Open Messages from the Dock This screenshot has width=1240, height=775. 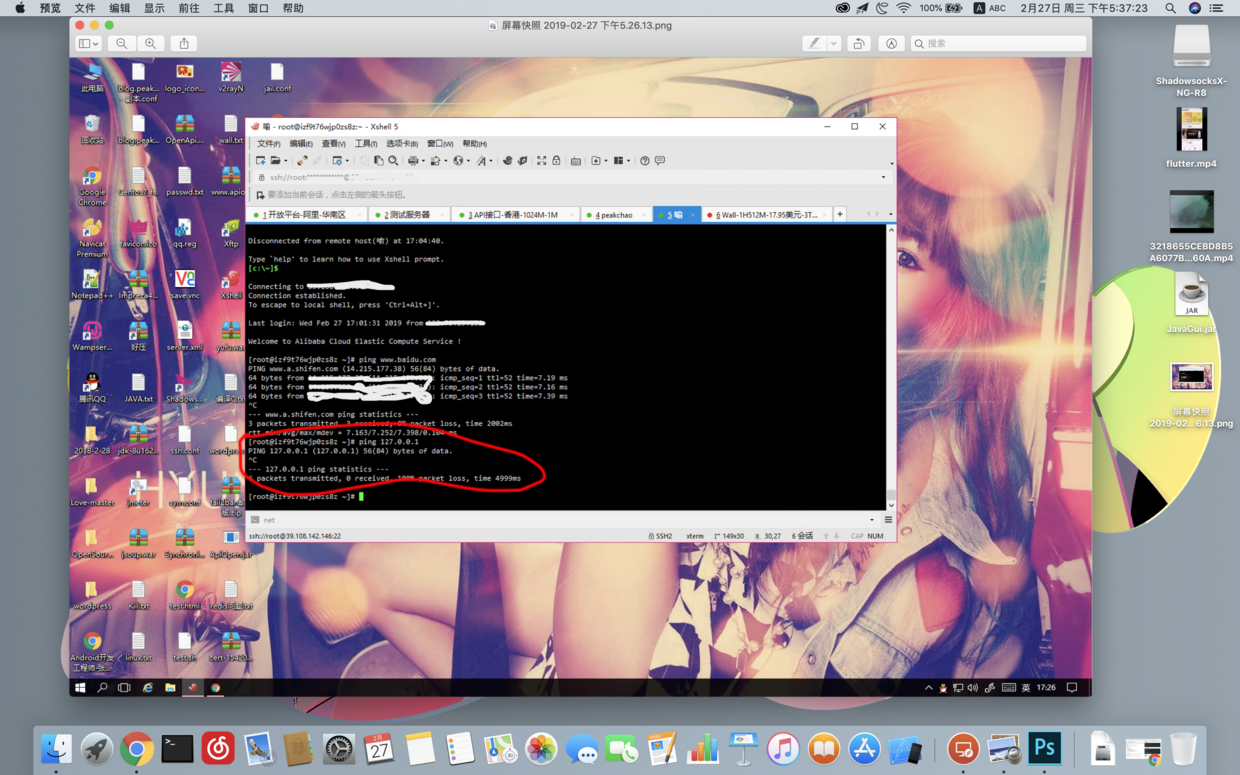581,748
